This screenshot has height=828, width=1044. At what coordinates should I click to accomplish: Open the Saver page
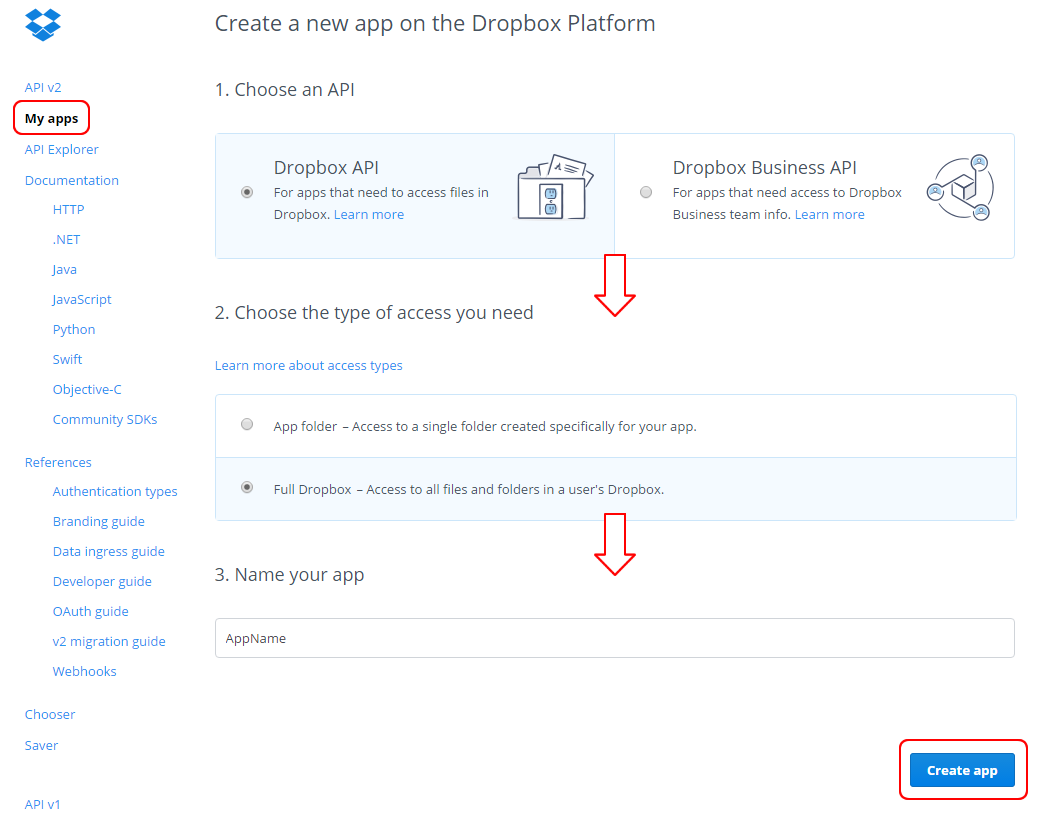tap(41, 745)
